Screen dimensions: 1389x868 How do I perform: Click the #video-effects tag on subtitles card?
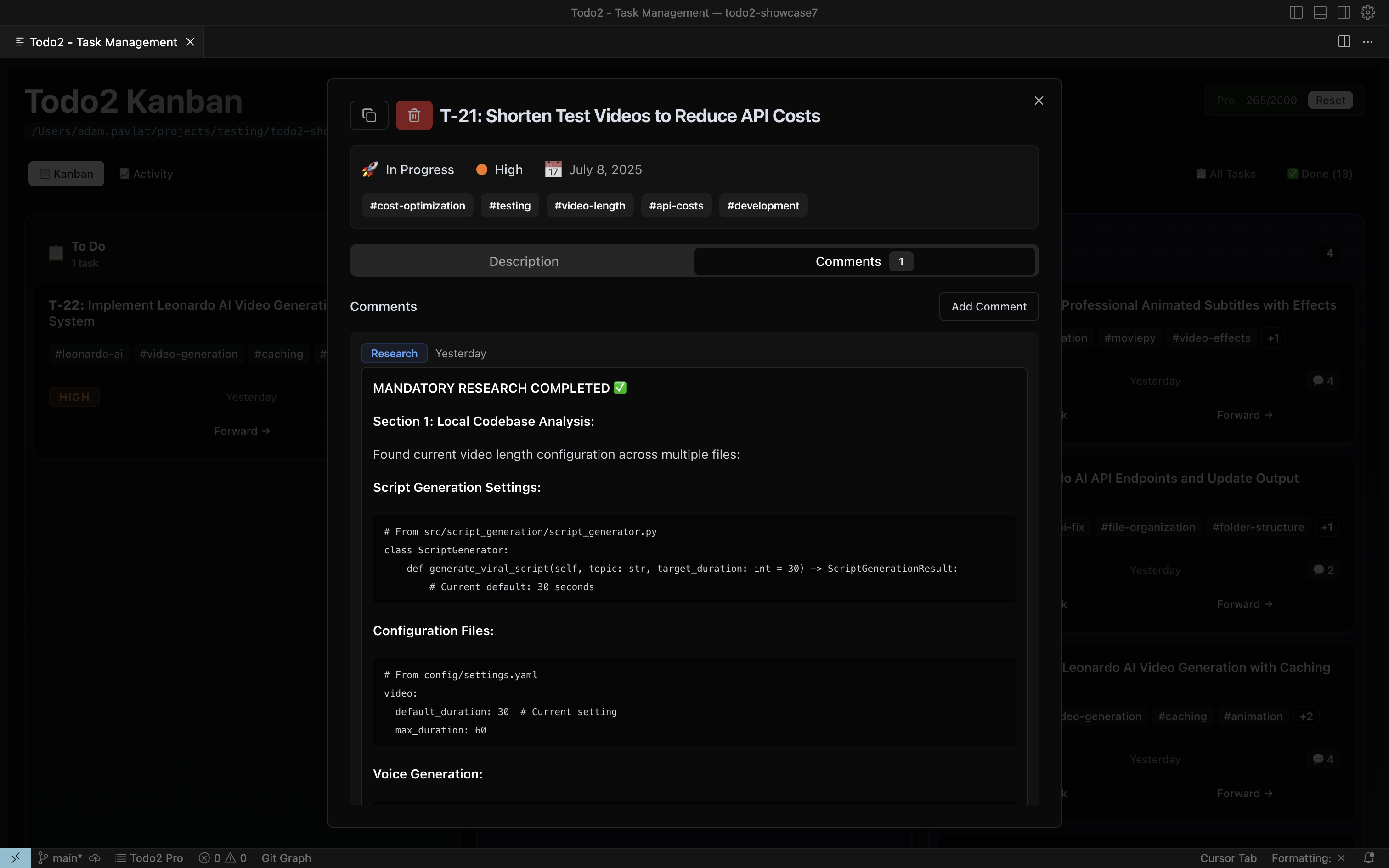[x=1211, y=338]
